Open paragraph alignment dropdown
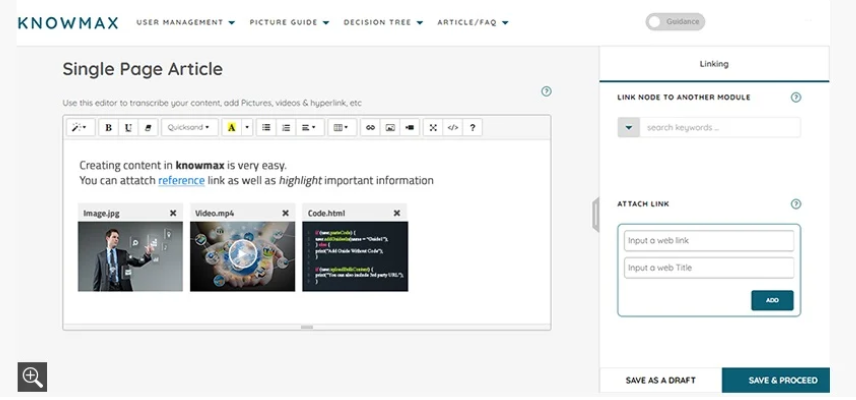856x400 pixels. pyautogui.click(x=310, y=128)
